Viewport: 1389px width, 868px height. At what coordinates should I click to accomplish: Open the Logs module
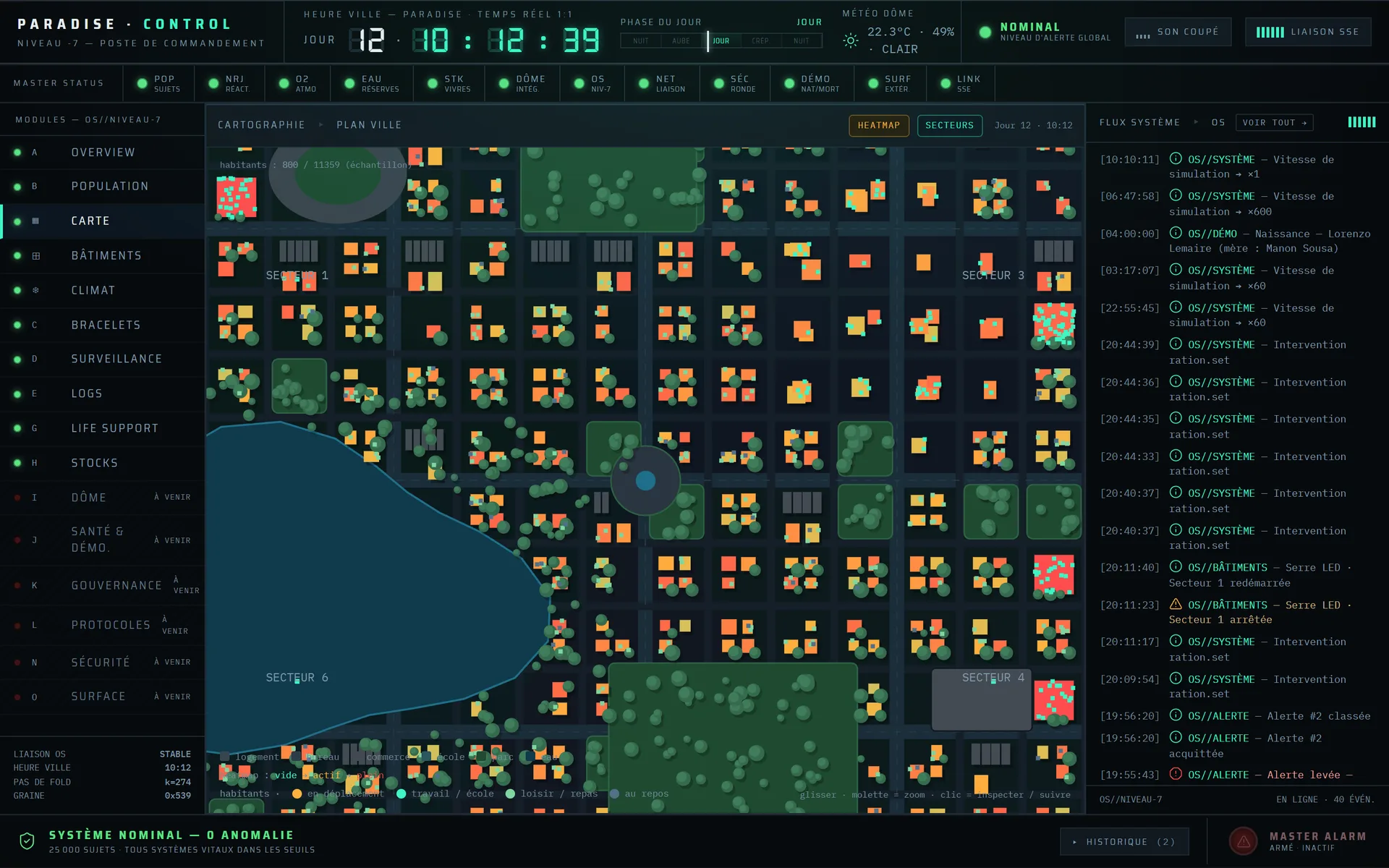[x=102, y=393]
